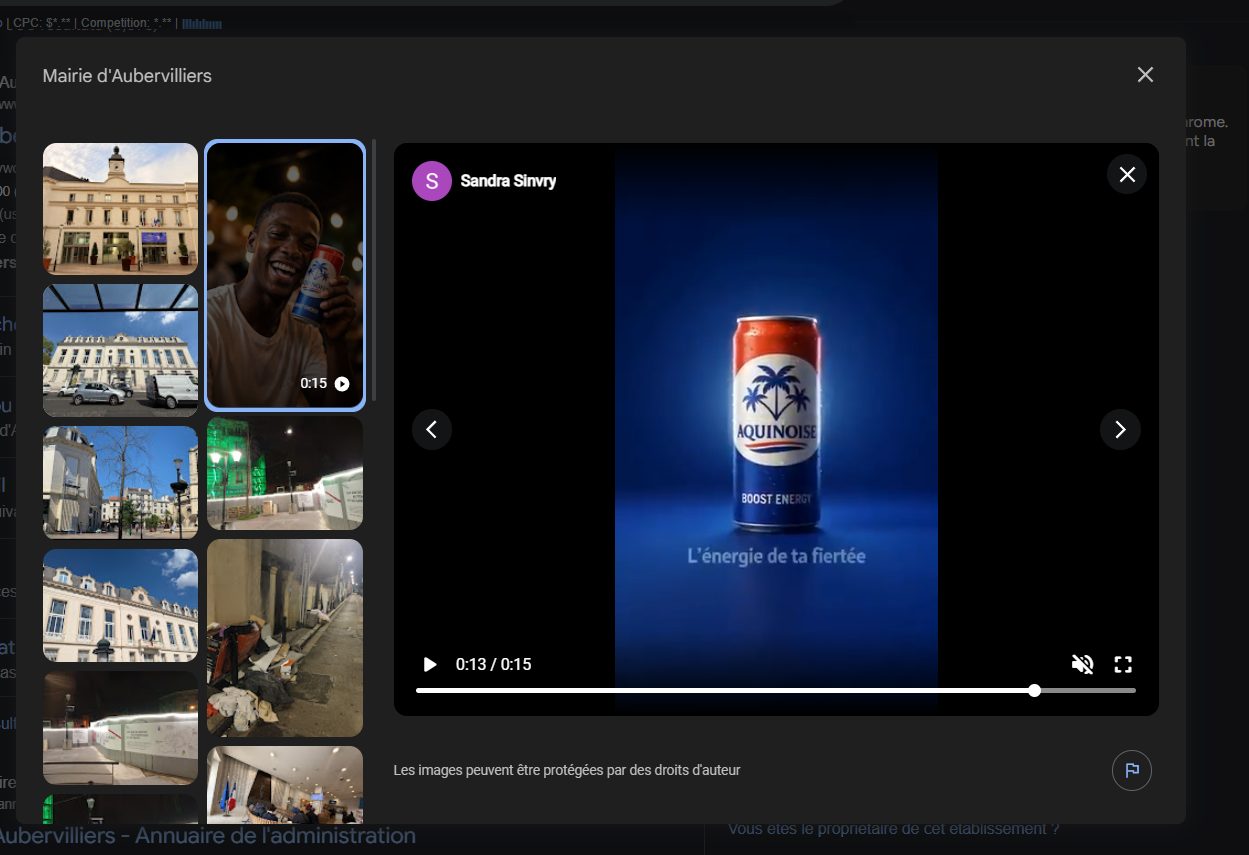Click the contributor name Sandra Sinvry
1249x855 pixels.
click(x=508, y=181)
